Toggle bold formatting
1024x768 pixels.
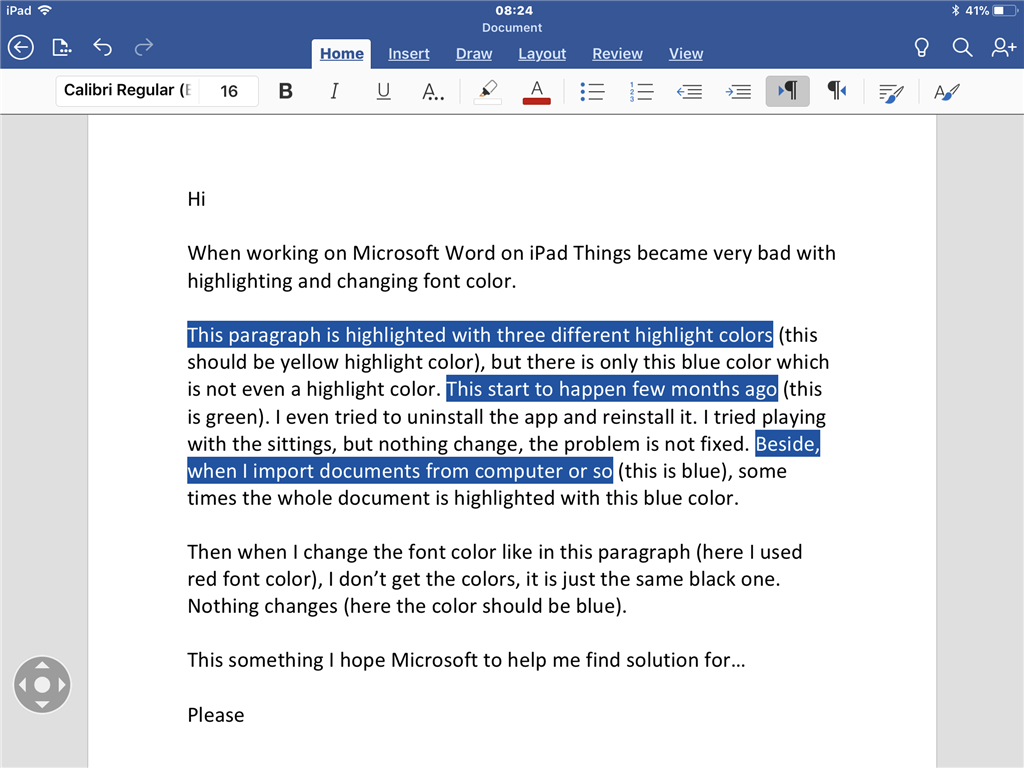285,91
